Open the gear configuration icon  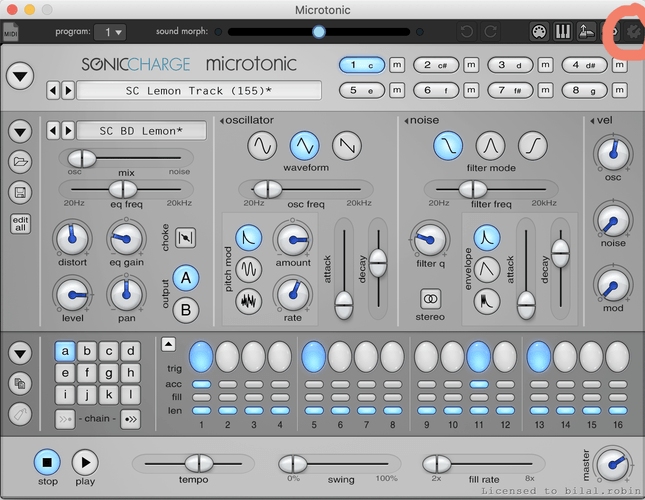pyautogui.click(x=633, y=32)
